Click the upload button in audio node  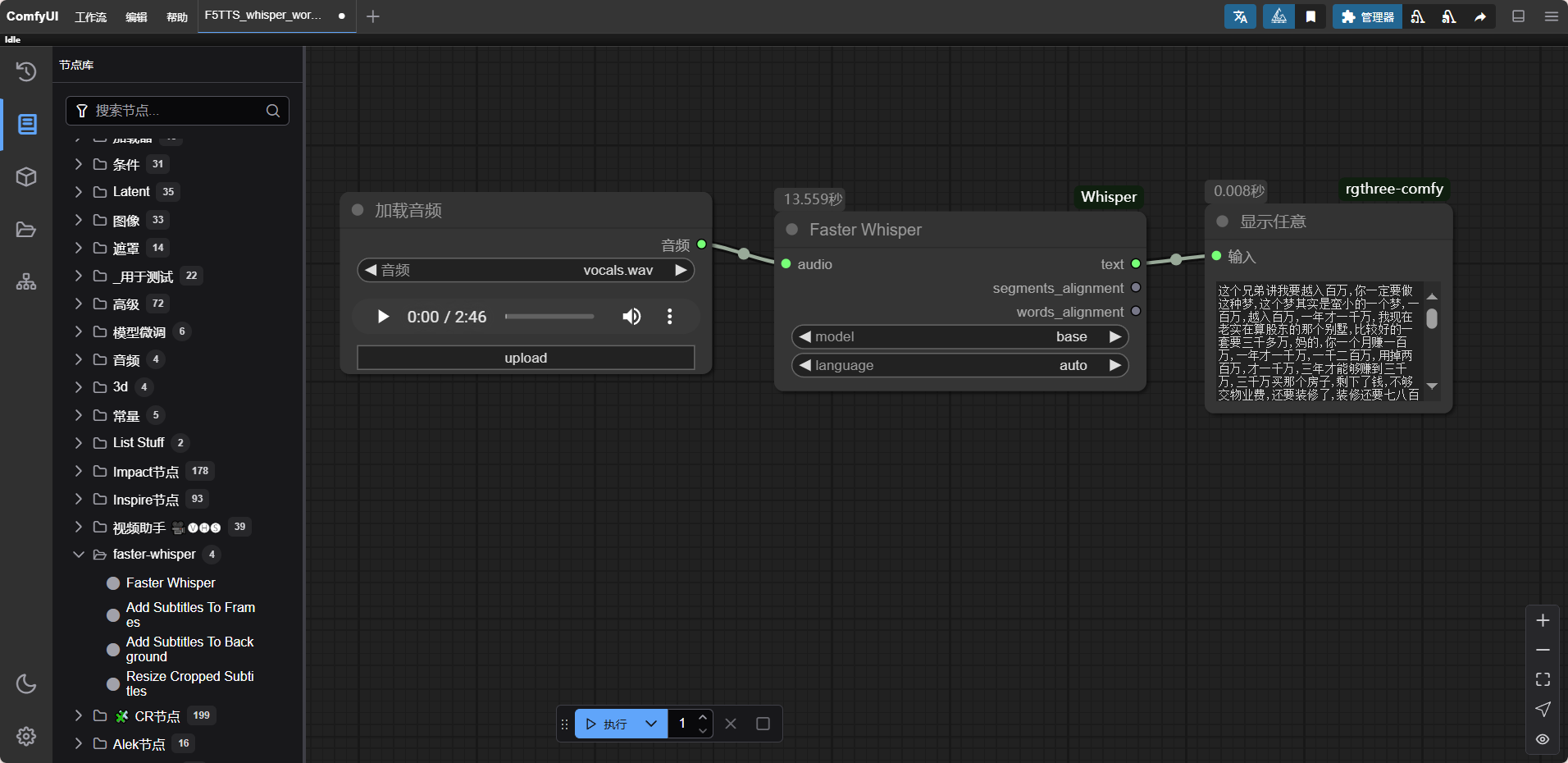coord(526,358)
